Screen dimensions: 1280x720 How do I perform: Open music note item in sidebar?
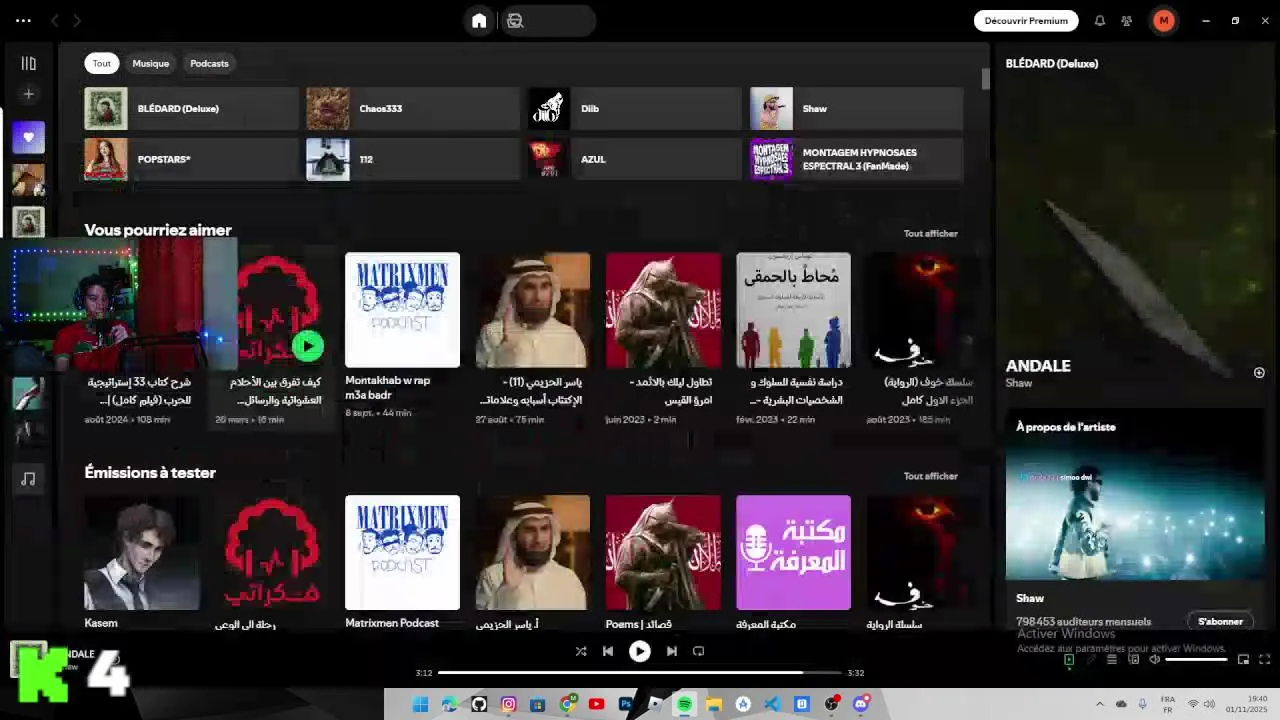pos(28,479)
